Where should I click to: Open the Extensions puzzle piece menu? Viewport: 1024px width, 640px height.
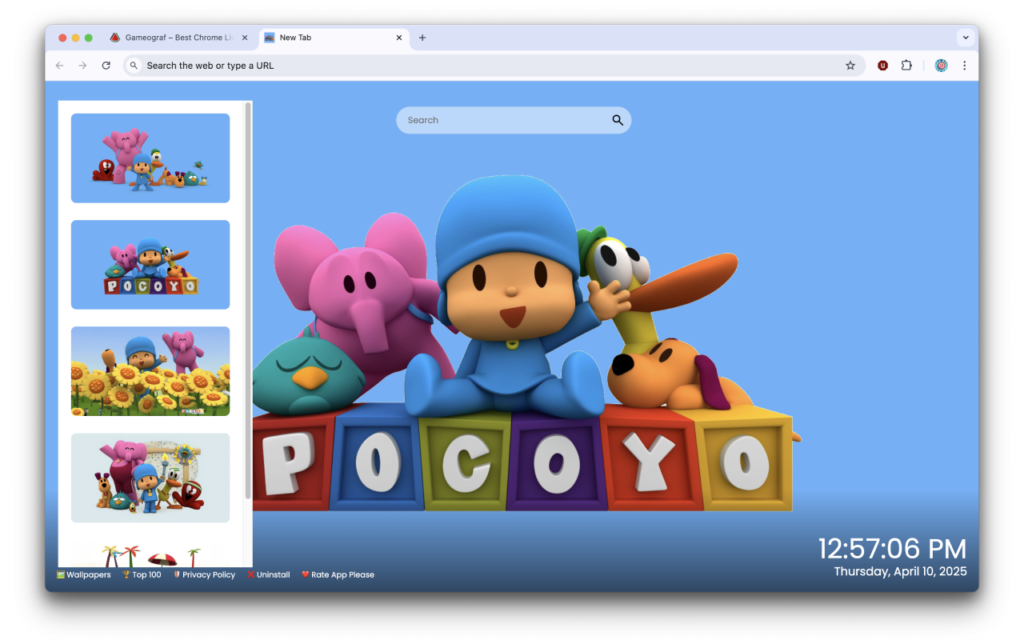pyautogui.click(x=906, y=65)
